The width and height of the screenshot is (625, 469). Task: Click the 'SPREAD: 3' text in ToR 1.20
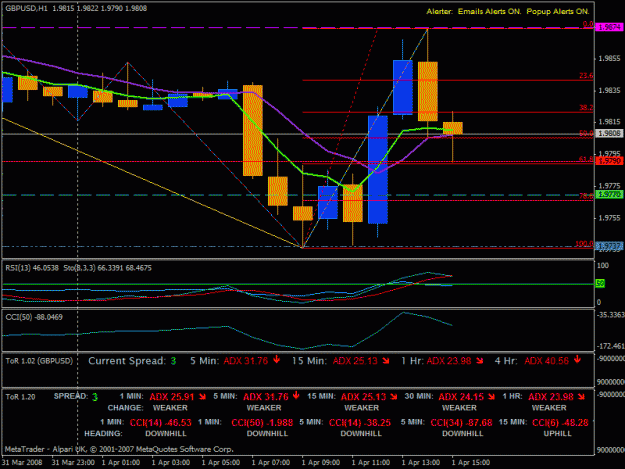[76, 396]
